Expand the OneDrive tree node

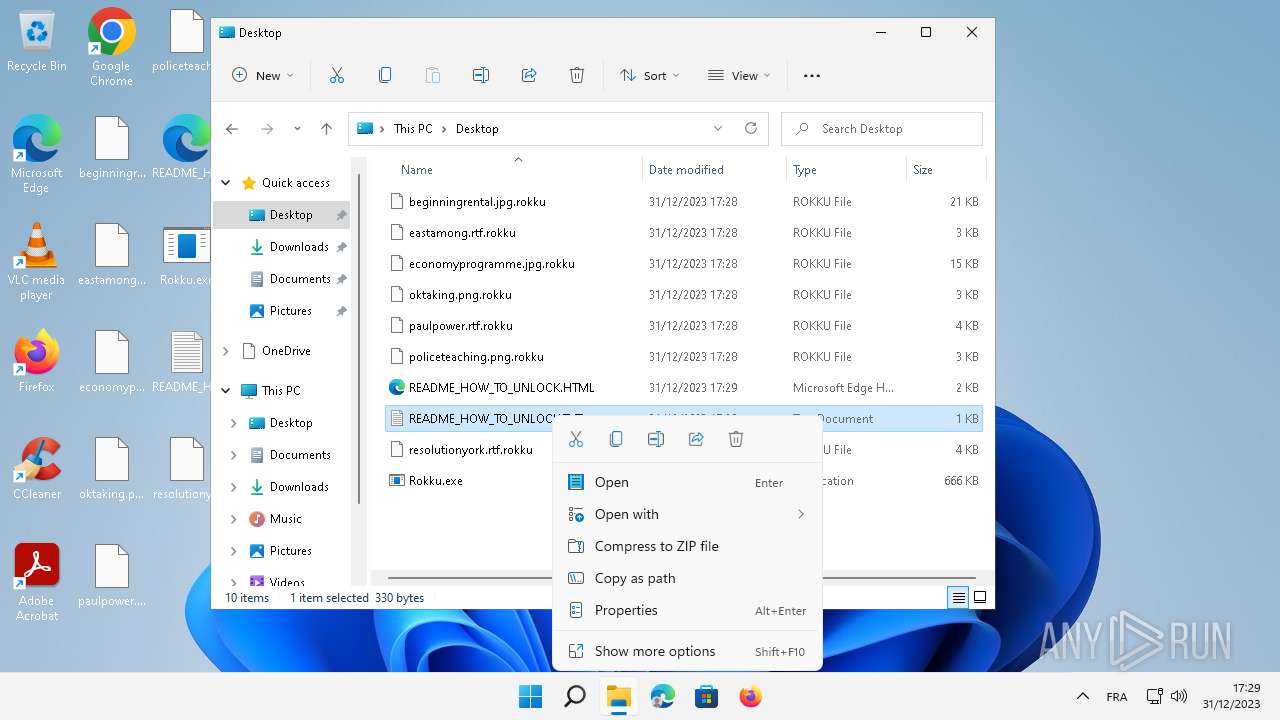(x=226, y=351)
